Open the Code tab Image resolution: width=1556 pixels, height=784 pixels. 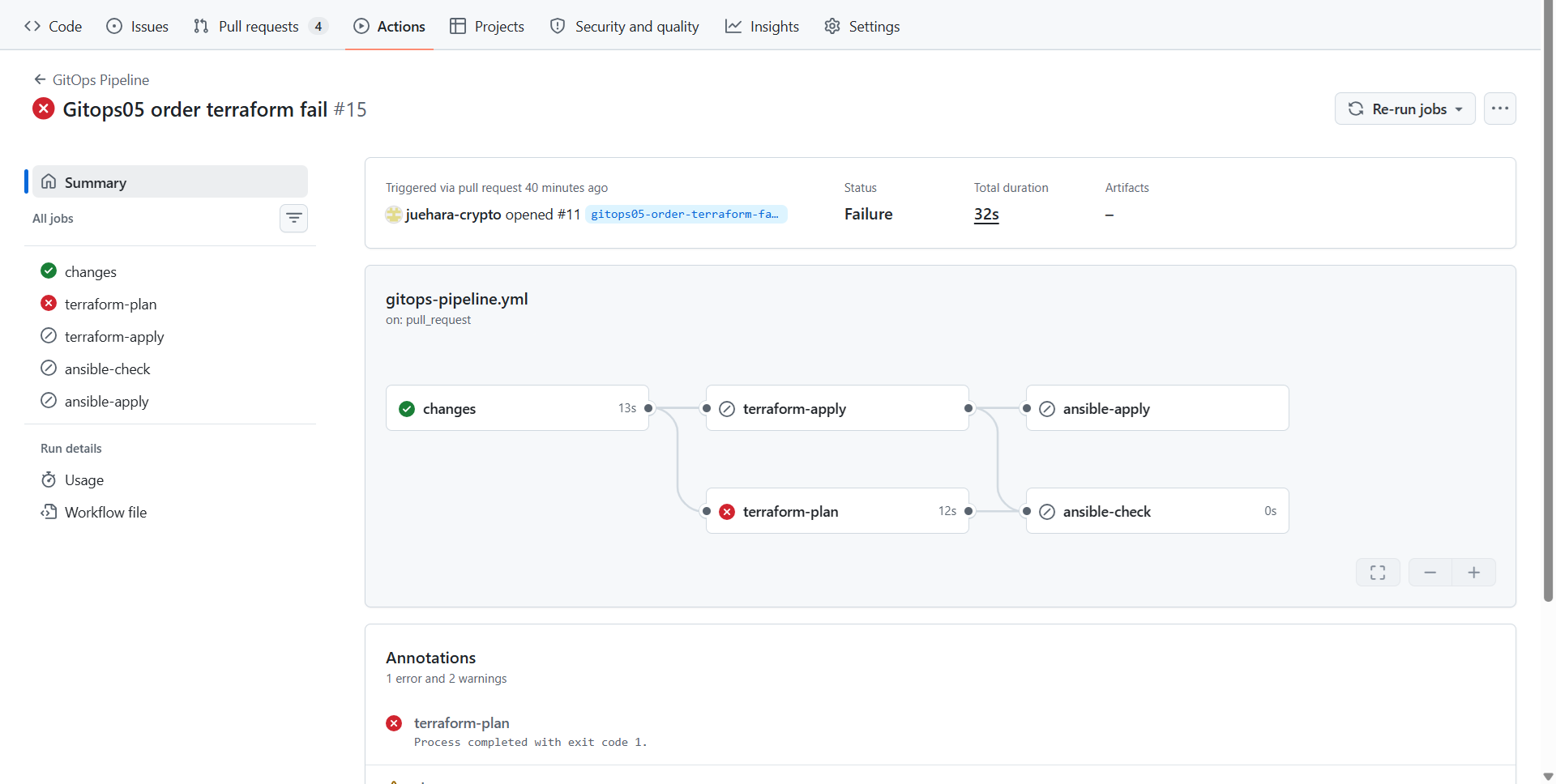[53, 27]
